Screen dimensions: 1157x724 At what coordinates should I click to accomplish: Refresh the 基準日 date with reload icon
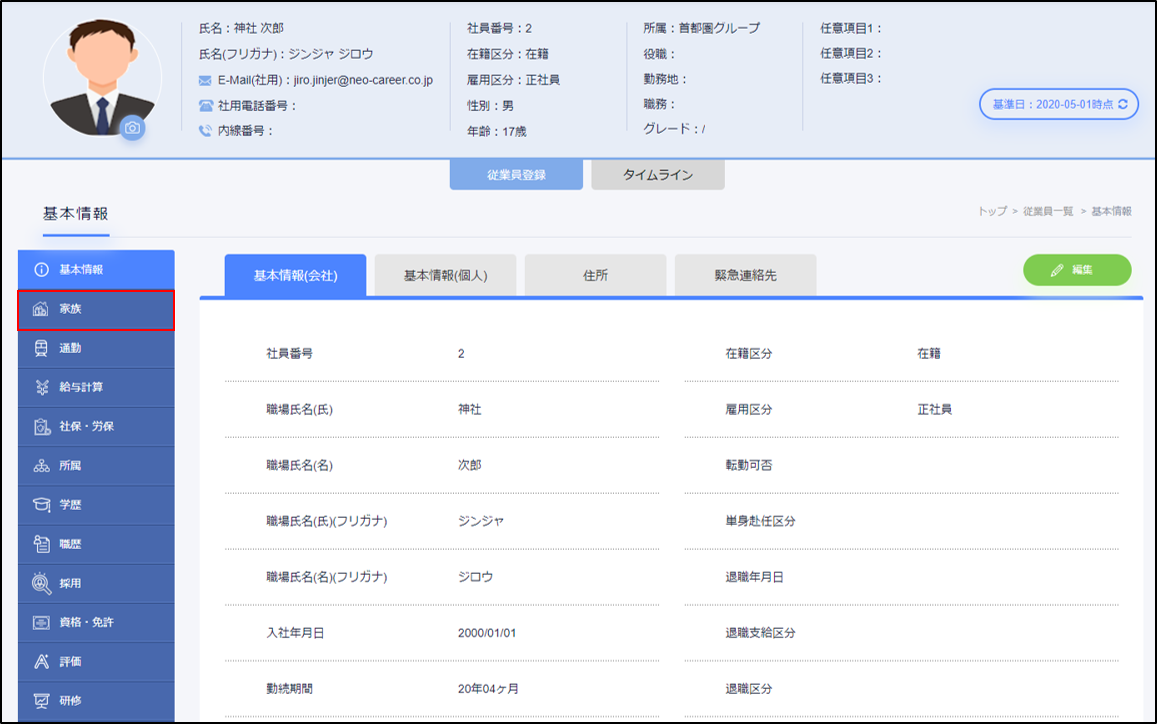click(x=1123, y=104)
